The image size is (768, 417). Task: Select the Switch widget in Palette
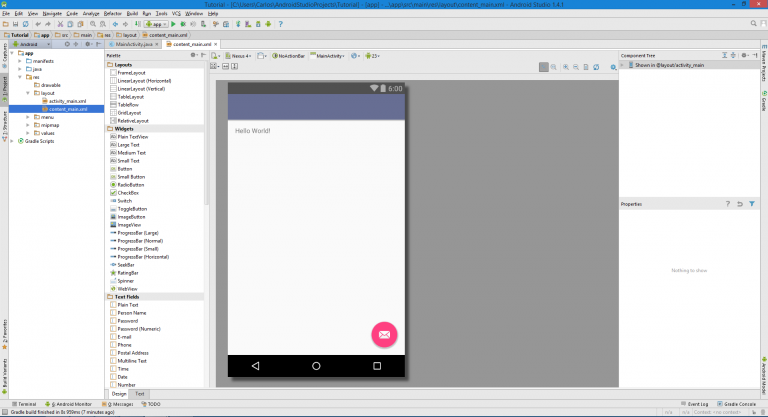tap(124, 201)
